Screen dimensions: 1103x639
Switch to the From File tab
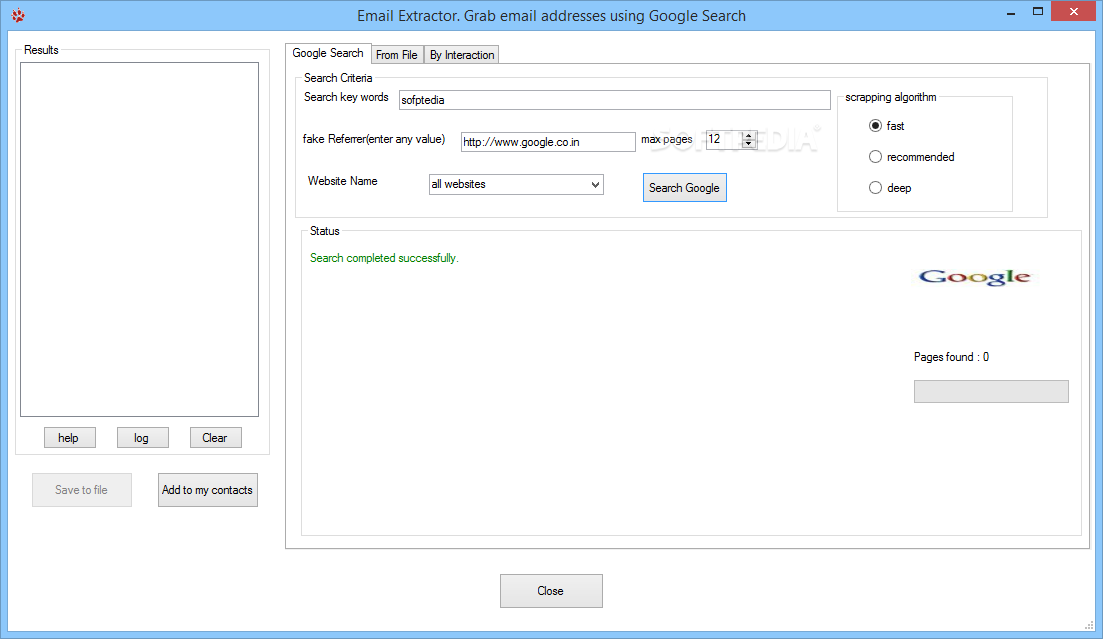[x=397, y=55]
